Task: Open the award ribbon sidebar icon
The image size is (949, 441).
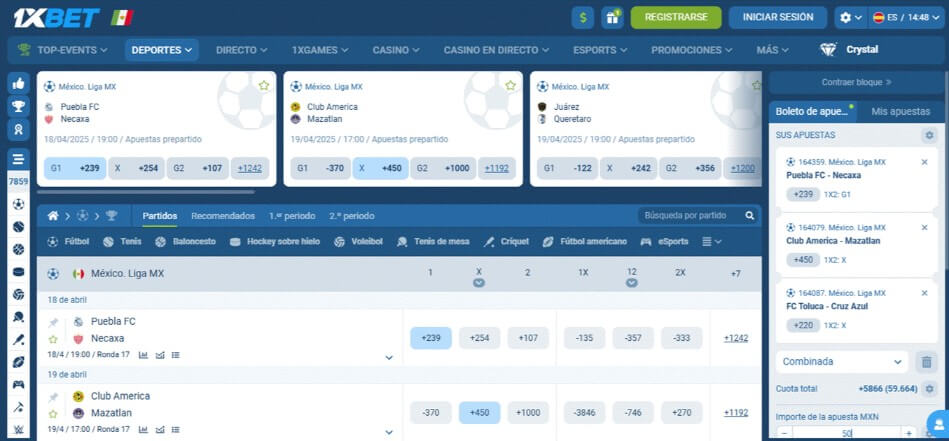Action: [x=19, y=129]
